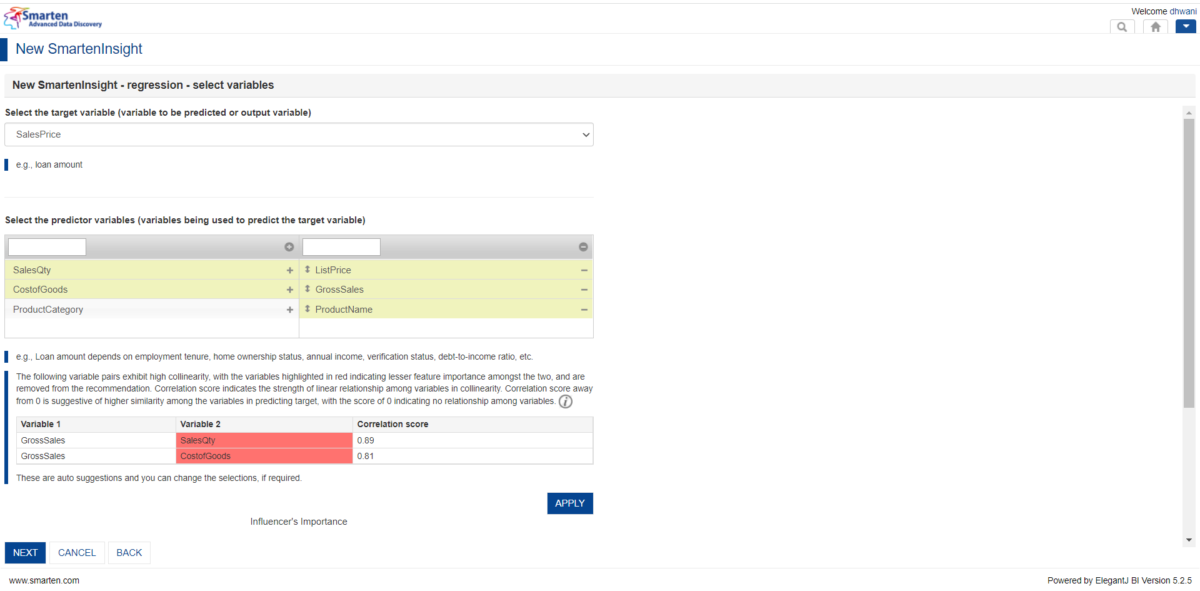1200x591 pixels.
Task: Remove GrossSales using its minus icon
Action: coord(582,289)
